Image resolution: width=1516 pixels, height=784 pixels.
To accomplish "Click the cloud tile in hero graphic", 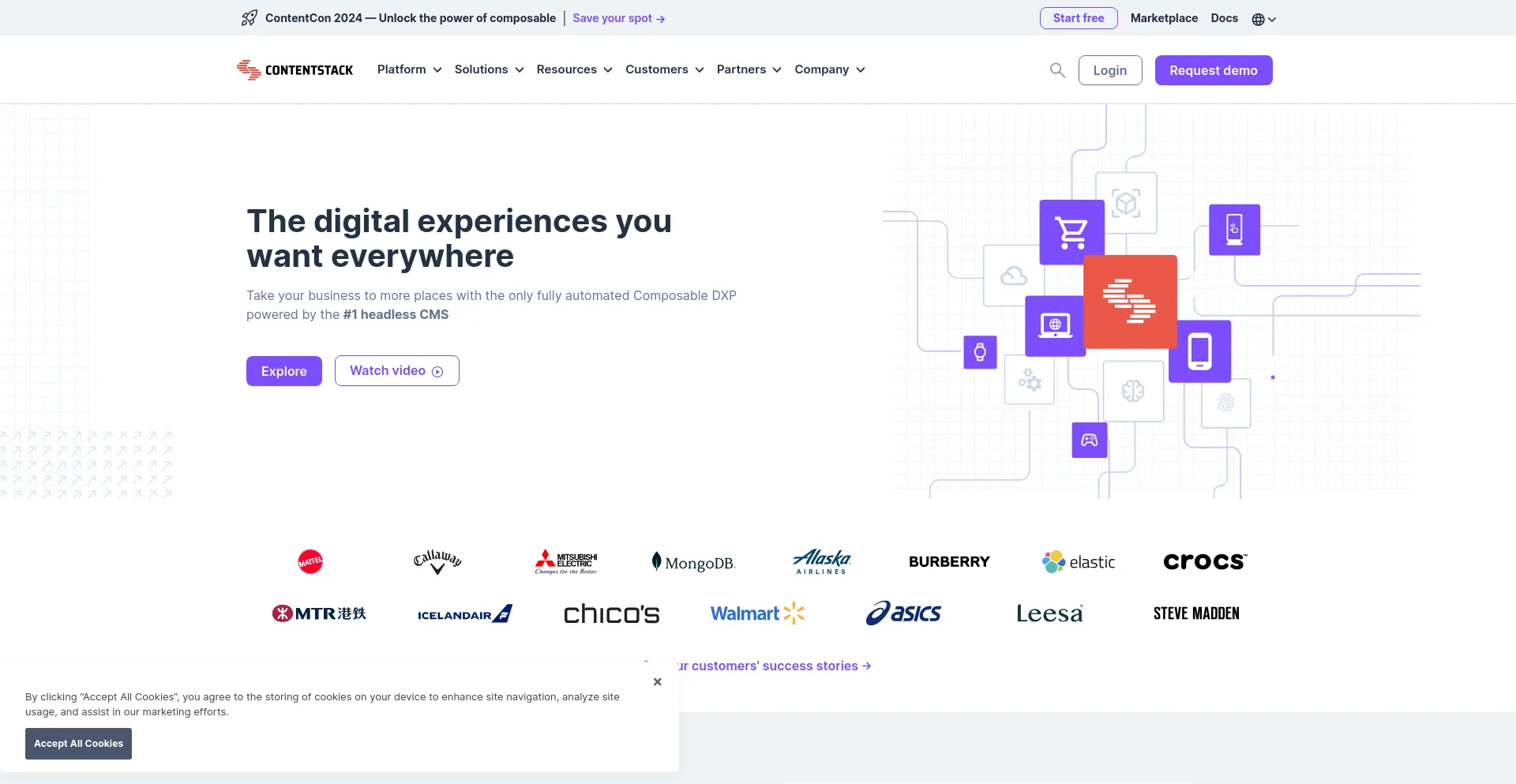I will tap(1013, 276).
